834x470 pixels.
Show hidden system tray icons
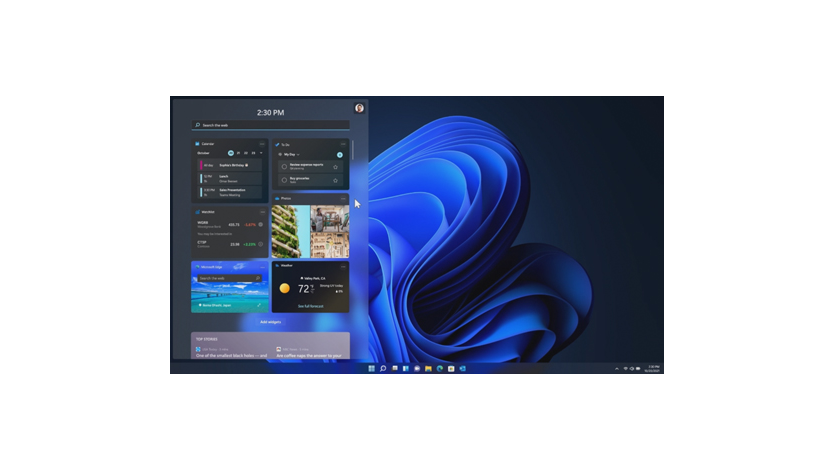(616, 368)
